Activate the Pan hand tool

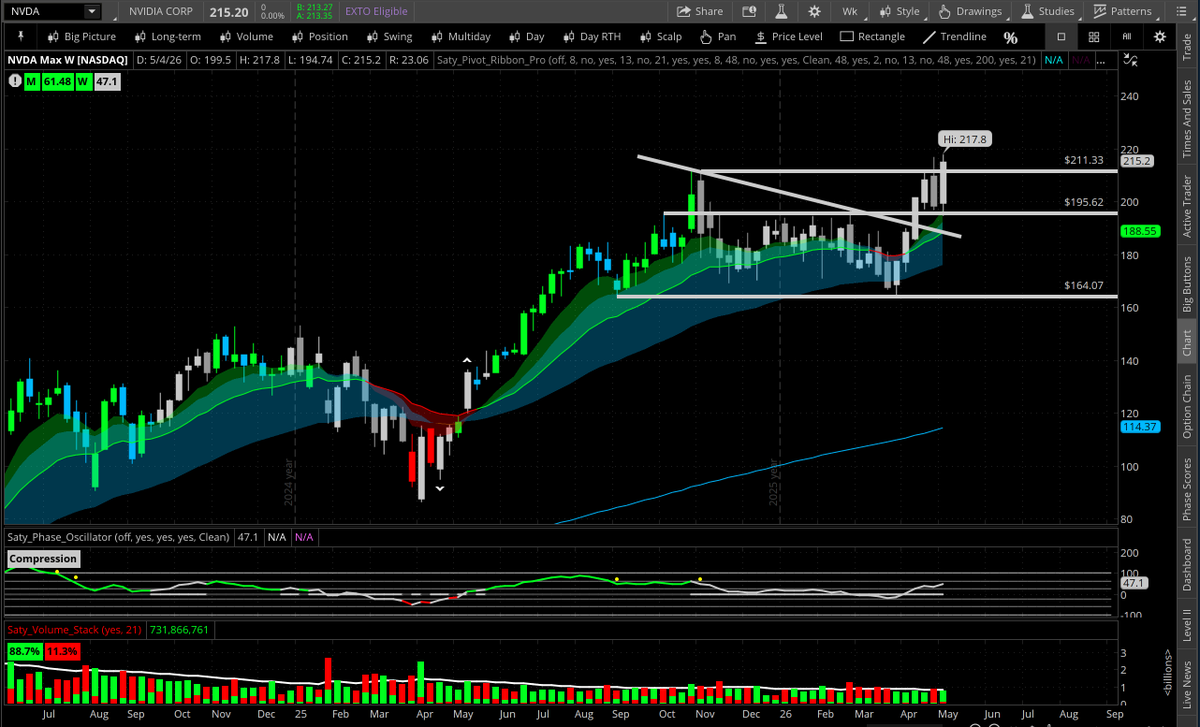point(718,37)
